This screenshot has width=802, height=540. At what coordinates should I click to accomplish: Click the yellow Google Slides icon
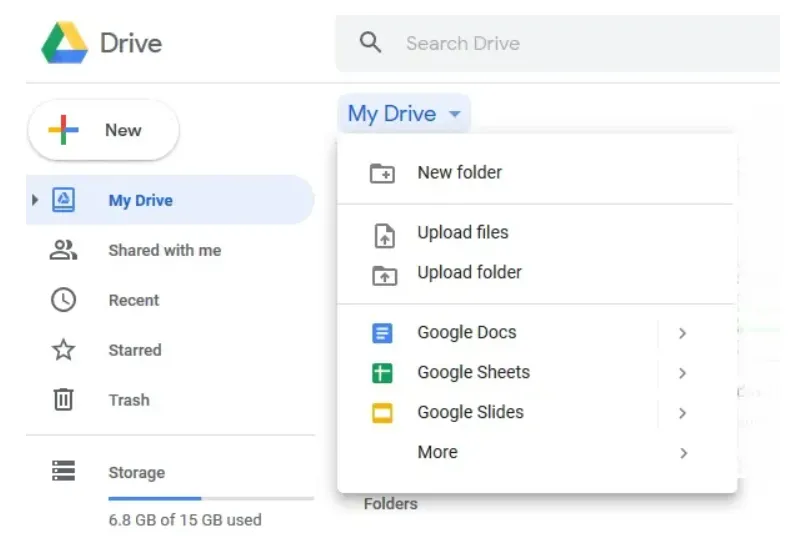[x=382, y=413]
